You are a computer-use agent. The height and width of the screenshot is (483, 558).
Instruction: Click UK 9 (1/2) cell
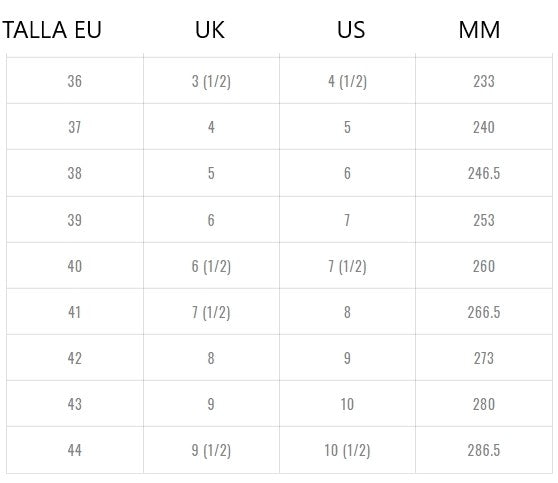pyautogui.click(x=211, y=450)
